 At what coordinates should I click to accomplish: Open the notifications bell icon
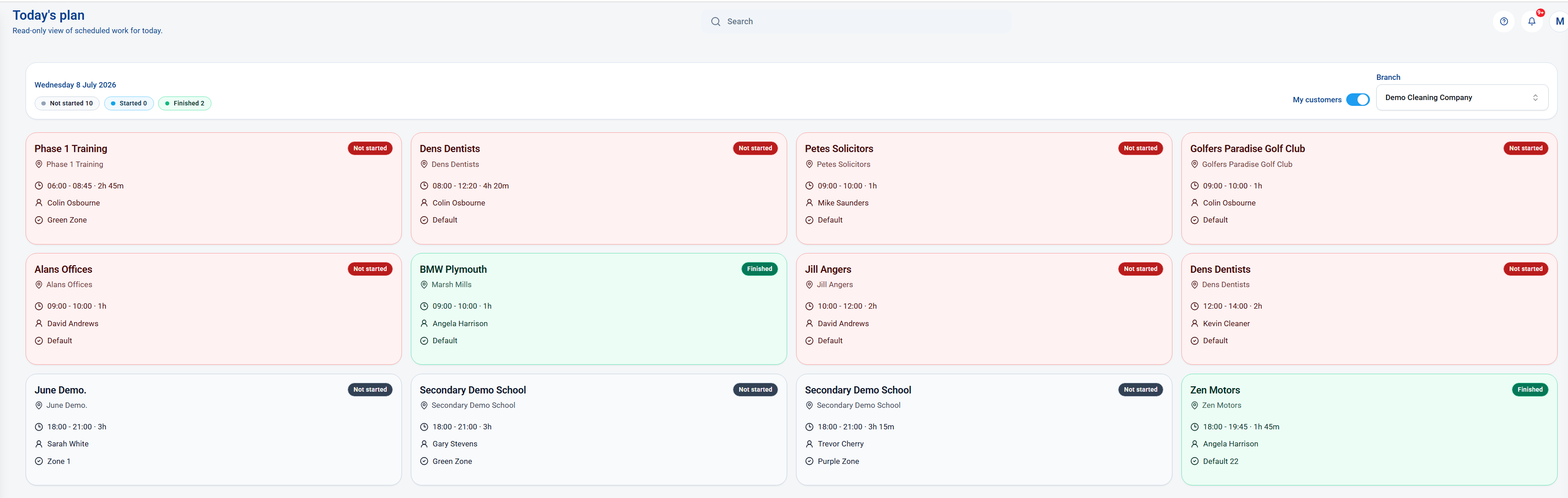pyautogui.click(x=1532, y=21)
